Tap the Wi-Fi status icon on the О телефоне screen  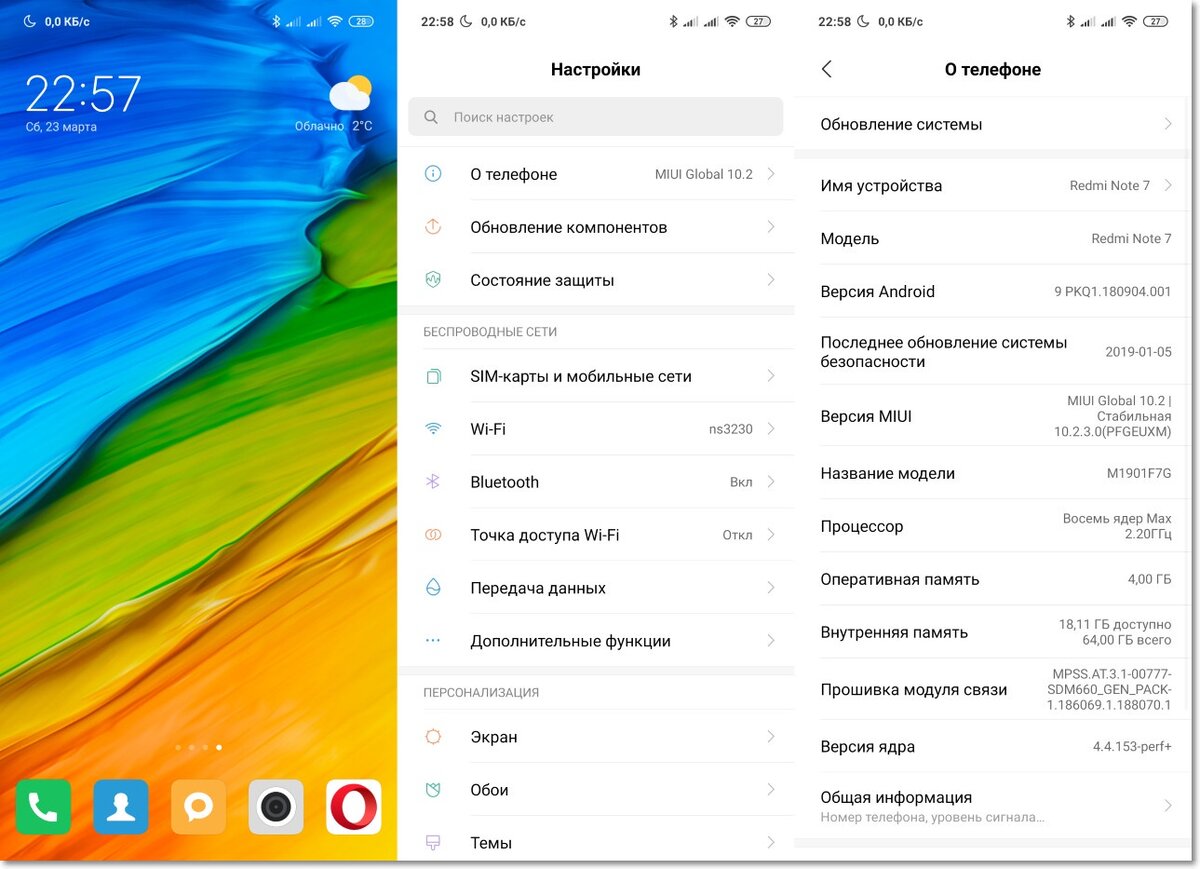[x=1129, y=21]
